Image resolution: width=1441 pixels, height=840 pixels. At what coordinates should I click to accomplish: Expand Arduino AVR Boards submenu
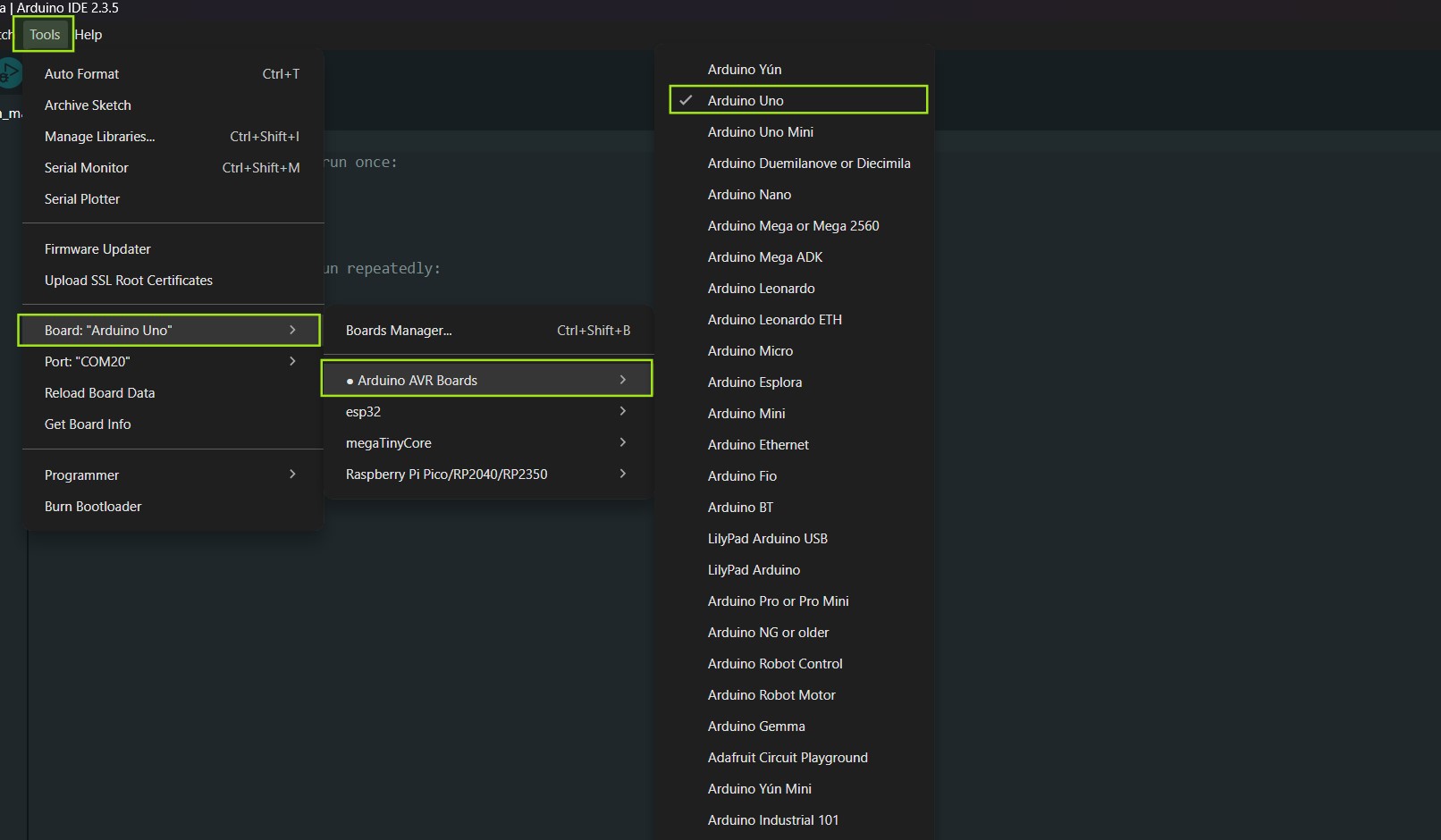(x=487, y=380)
